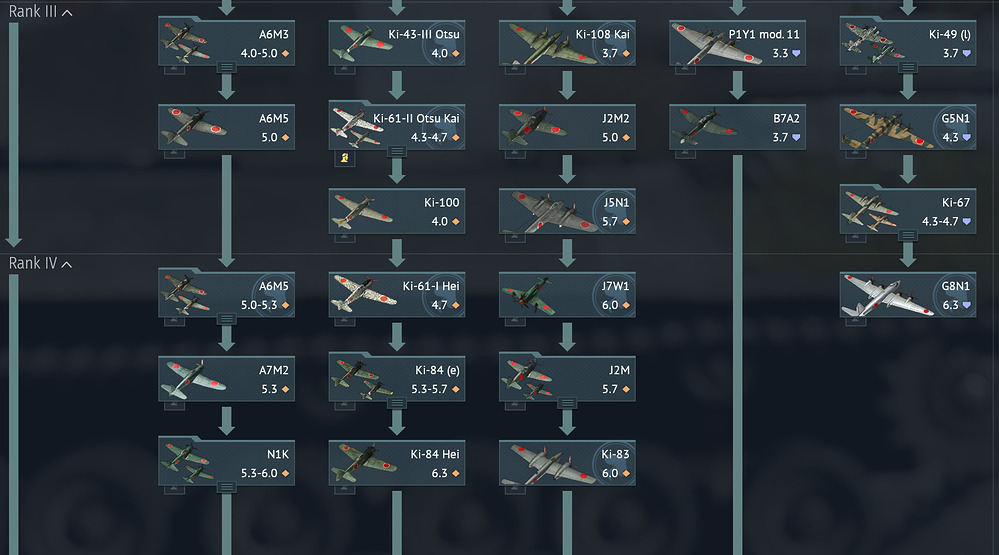The width and height of the screenshot is (999, 555).
Task: Select the camouflaged G5N1 bomber icon
Action: 886,127
